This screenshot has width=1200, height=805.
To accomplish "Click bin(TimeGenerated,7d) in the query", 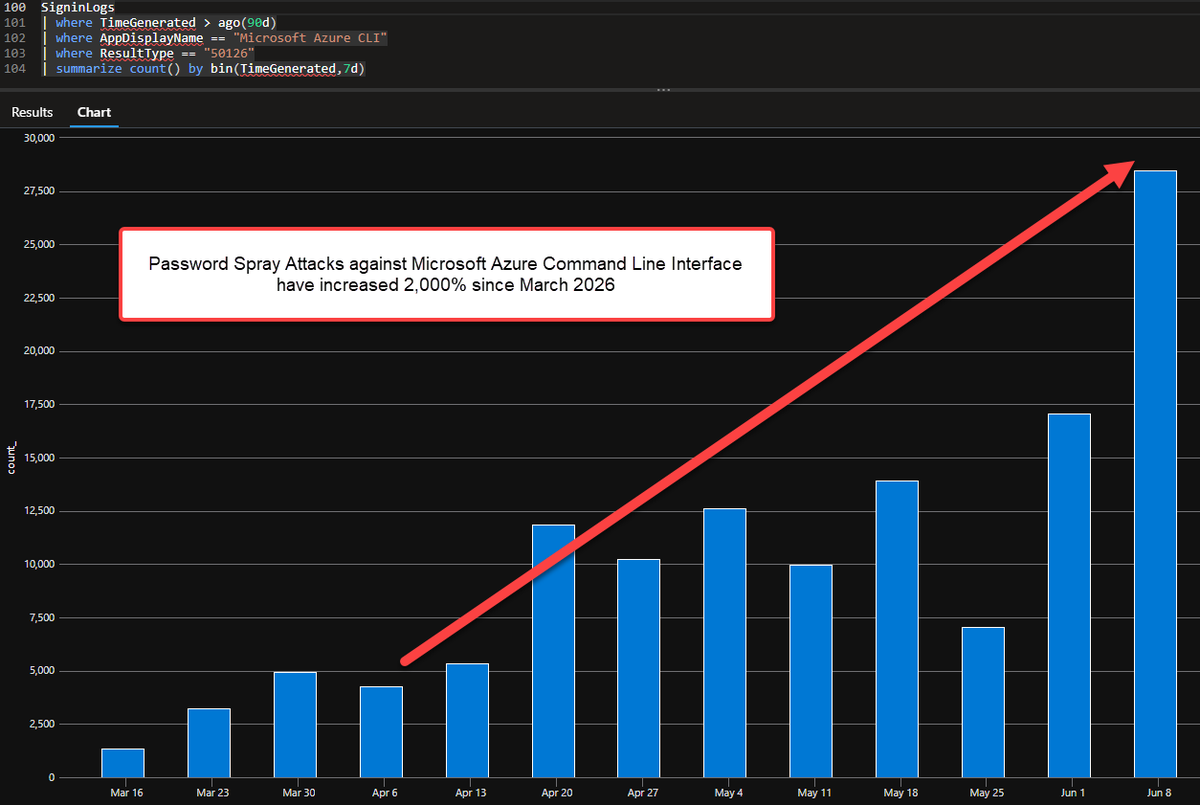I will (x=287, y=69).
